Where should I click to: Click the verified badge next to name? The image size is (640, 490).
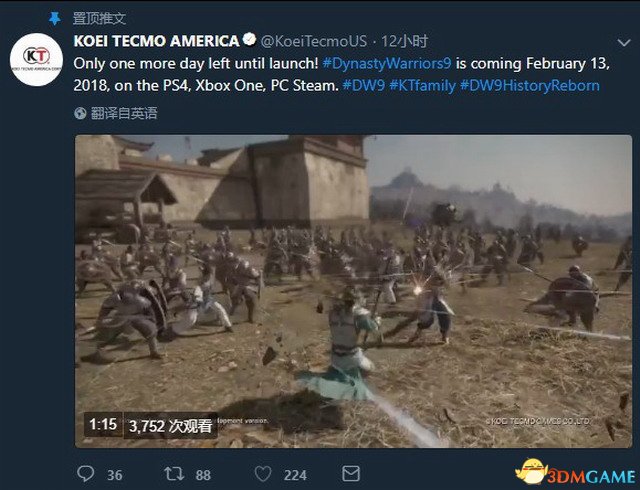[x=249, y=41]
